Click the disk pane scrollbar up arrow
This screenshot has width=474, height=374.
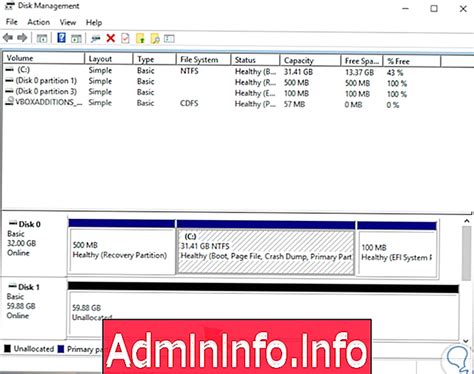coord(467,221)
